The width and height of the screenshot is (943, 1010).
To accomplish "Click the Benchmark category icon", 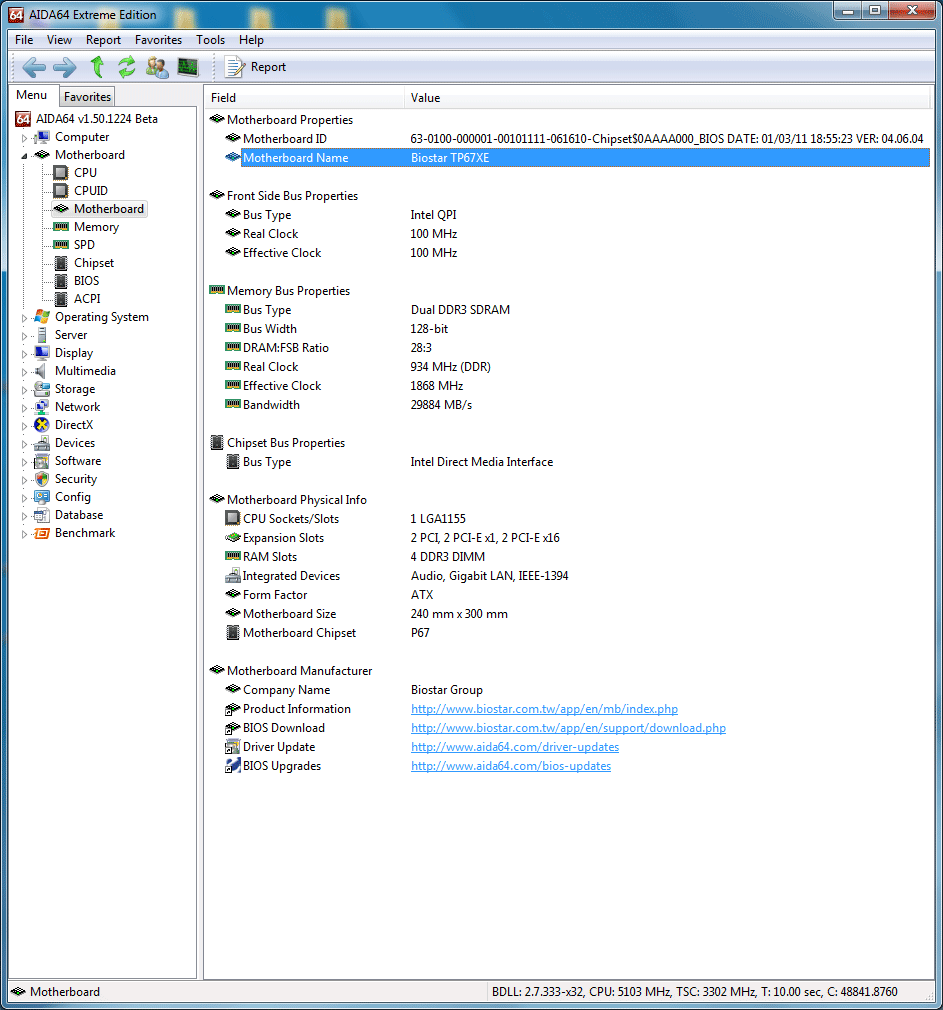I will click(x=42, y=533).
